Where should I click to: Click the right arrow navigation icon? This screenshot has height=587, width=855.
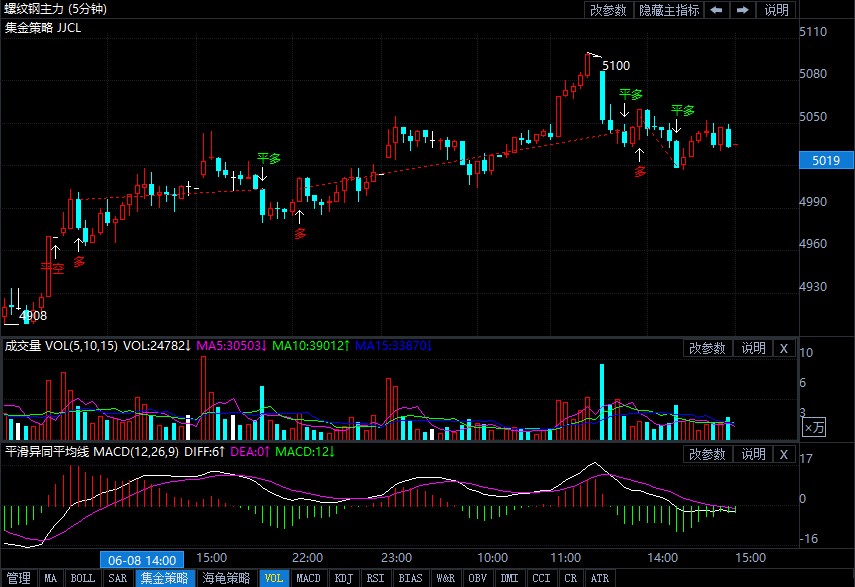742,10
